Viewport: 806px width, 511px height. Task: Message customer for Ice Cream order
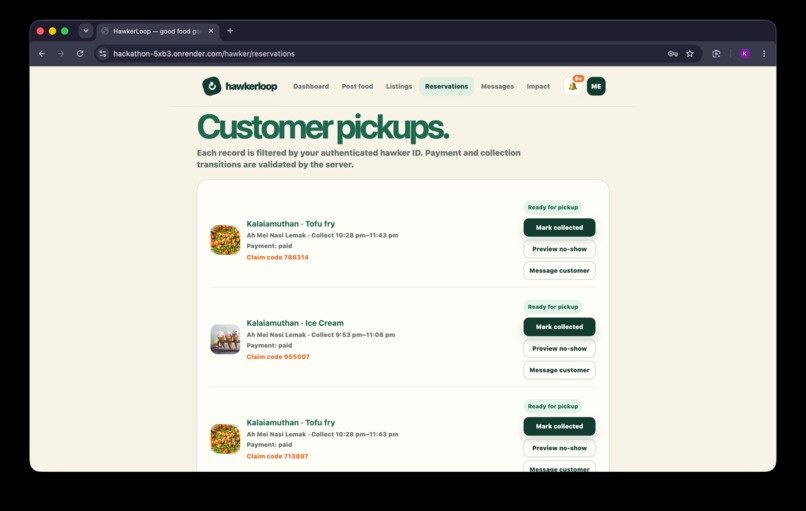(x=559, y=370)
